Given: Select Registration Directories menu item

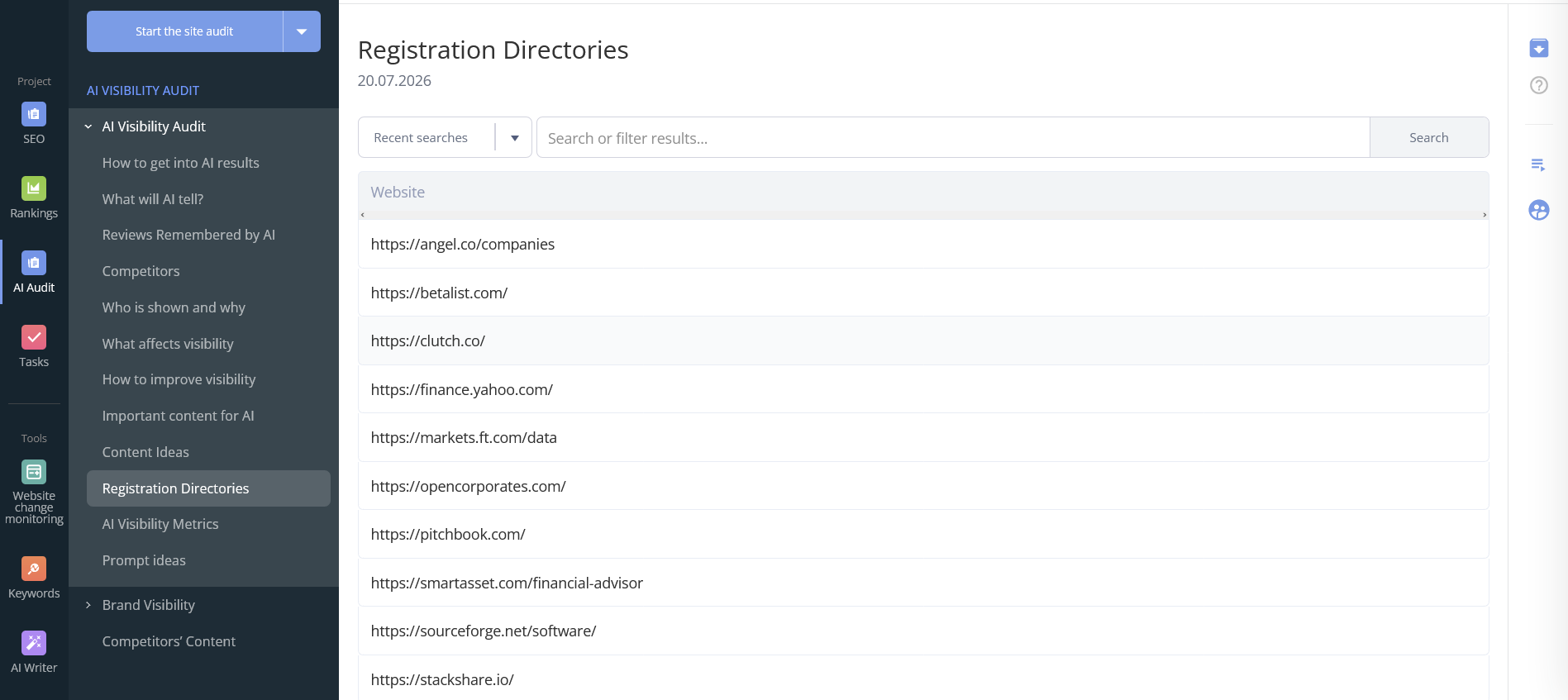Looking at the screenshot, I should [208, 488].
